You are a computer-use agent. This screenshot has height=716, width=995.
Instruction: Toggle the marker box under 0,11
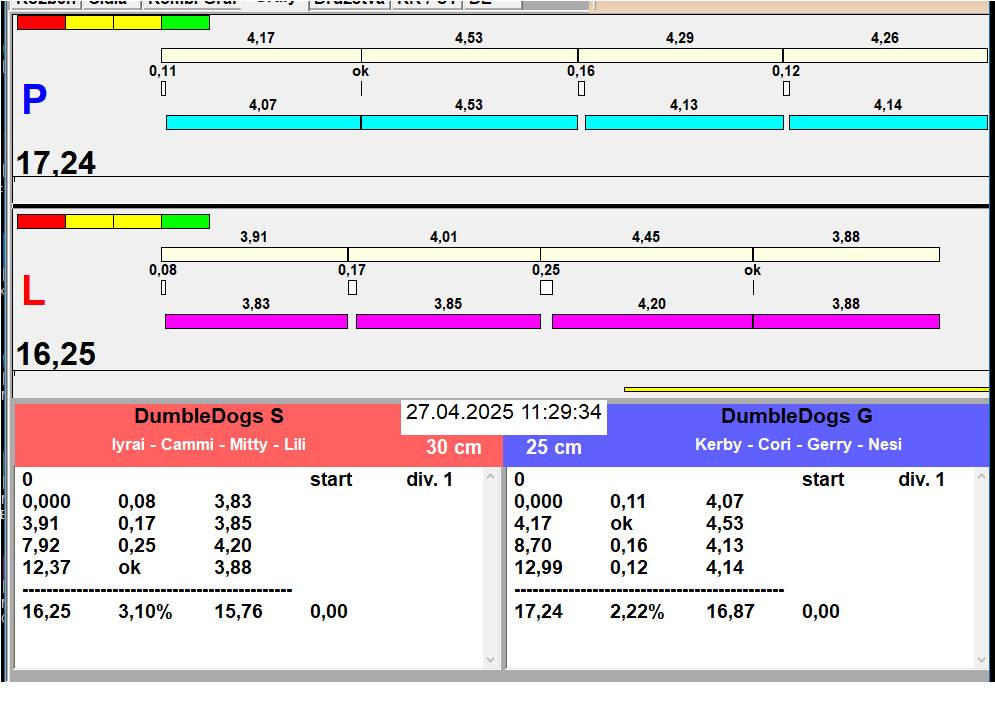[x=163, y=89]
